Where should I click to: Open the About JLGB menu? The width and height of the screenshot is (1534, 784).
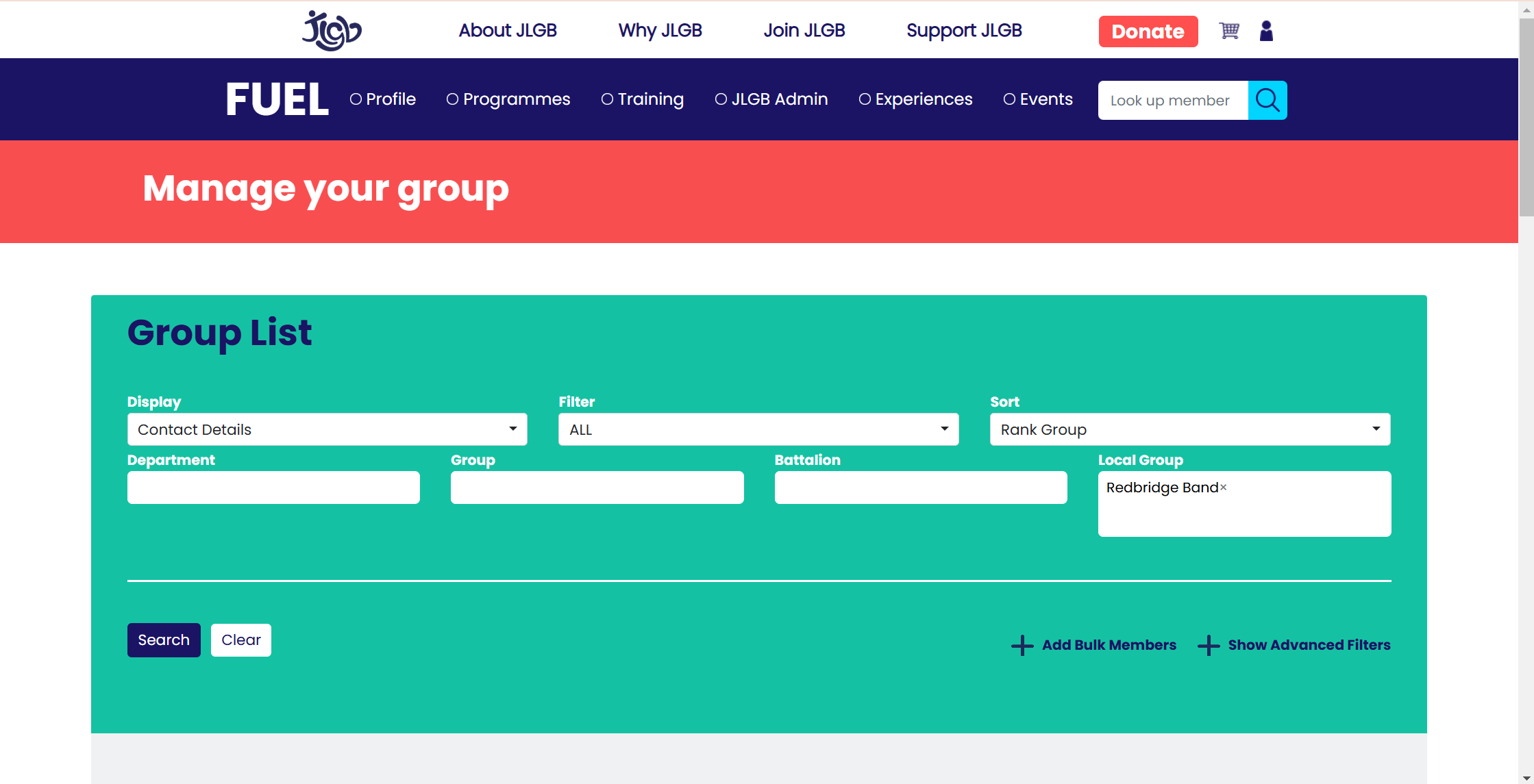(x=508, y=31)
